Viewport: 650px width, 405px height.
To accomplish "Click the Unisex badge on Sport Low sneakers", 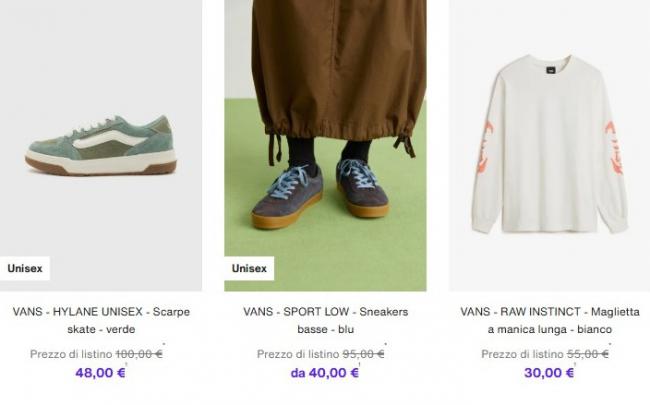I will pos(249,268).
